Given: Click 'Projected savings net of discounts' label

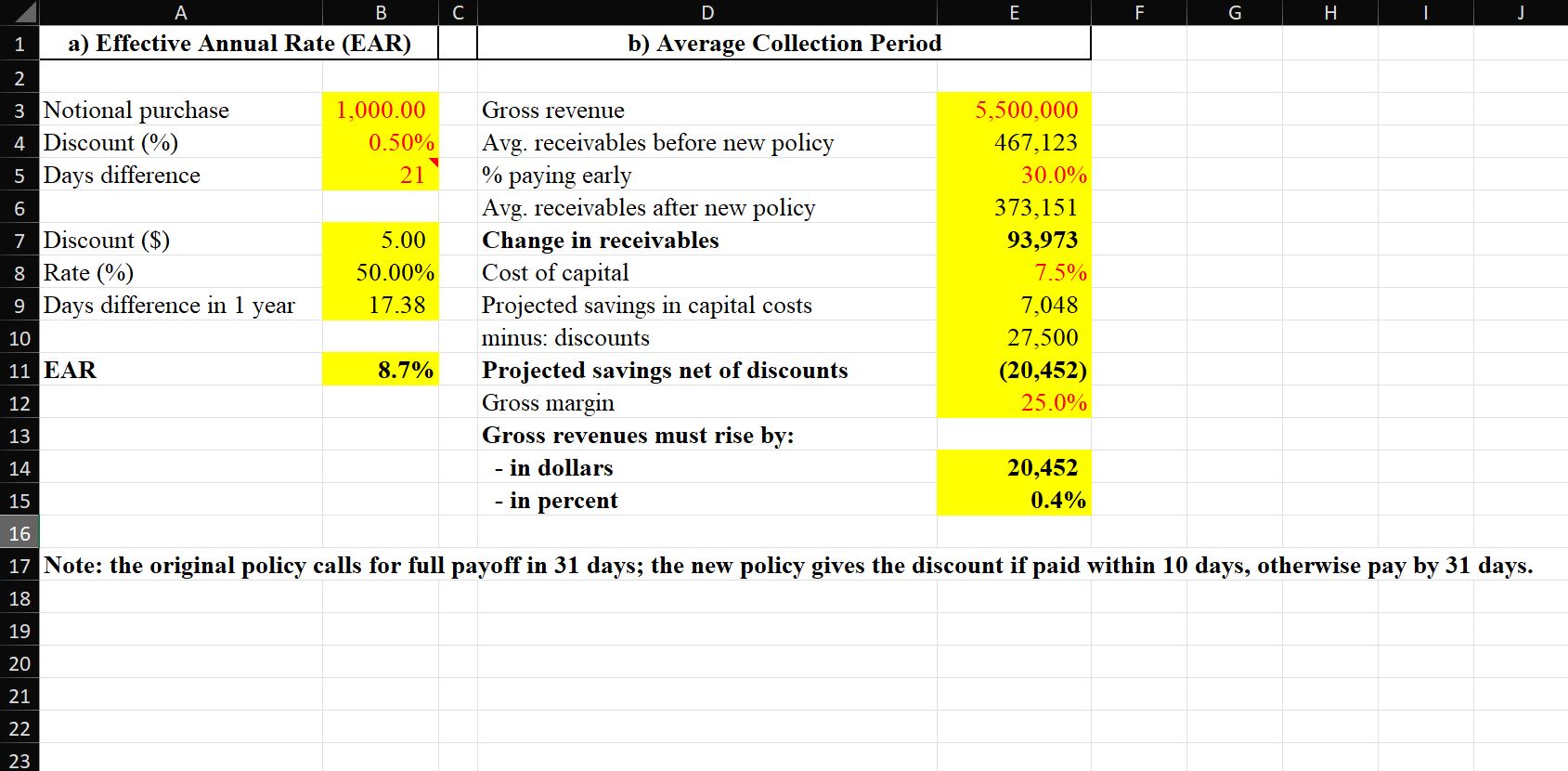Looking at the screenshot, I should click(707, 370).
